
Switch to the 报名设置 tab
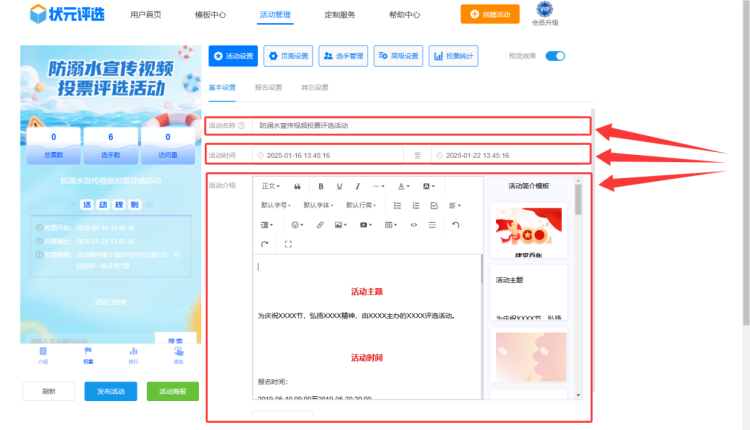click(268, 87)
